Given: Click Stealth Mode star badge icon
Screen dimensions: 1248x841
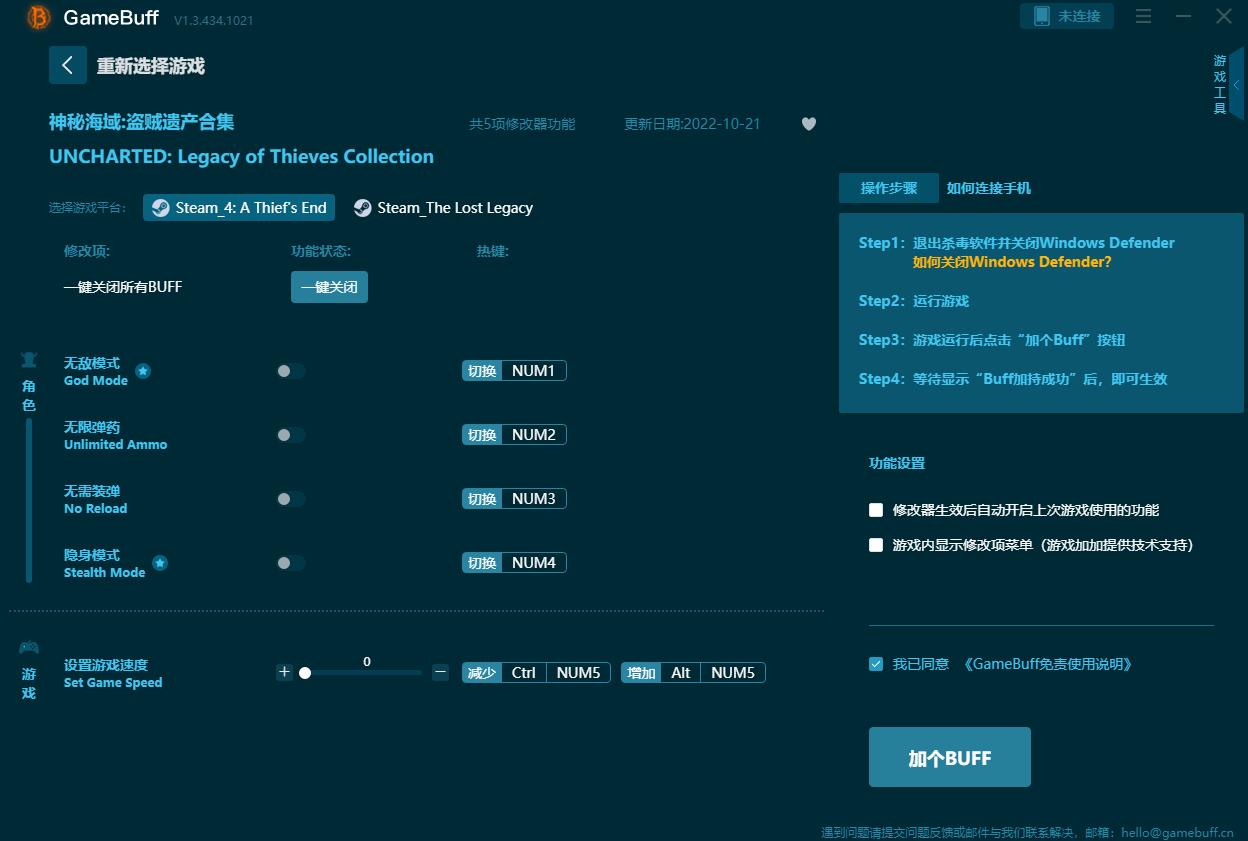Looking at the screenshot, I should [x=160, y=563].
